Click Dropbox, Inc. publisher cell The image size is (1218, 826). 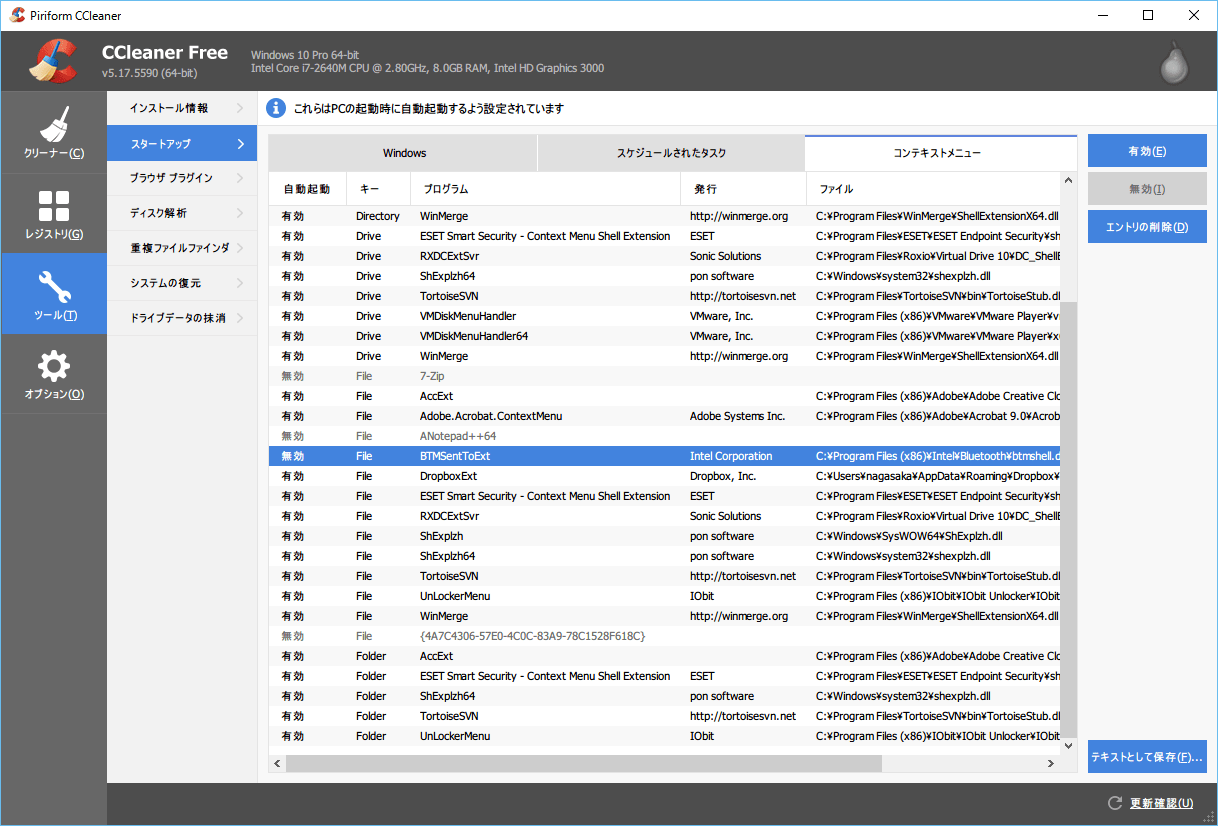click(x=723, y=476)
